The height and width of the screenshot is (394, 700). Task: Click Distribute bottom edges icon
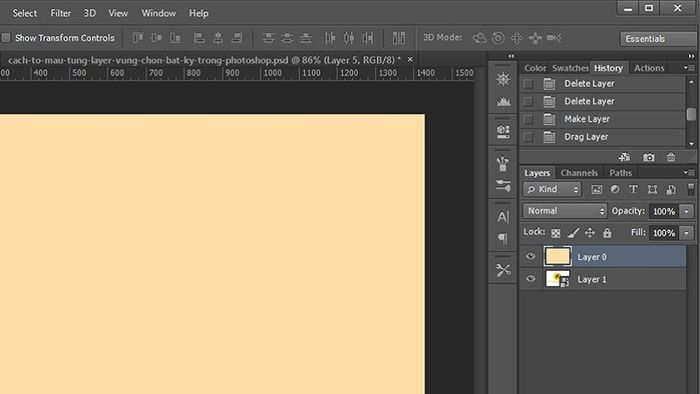(306, 38)
